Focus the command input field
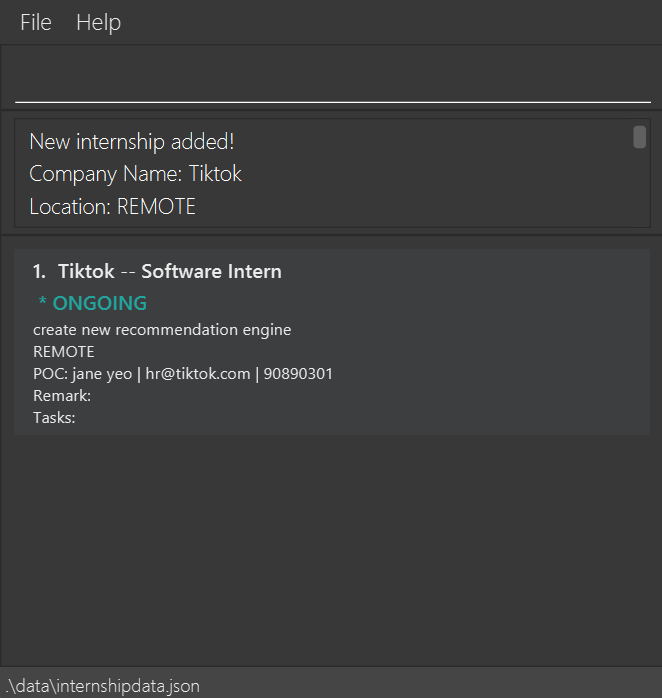This screenshot has height=698, width=662. click(333, 79)
